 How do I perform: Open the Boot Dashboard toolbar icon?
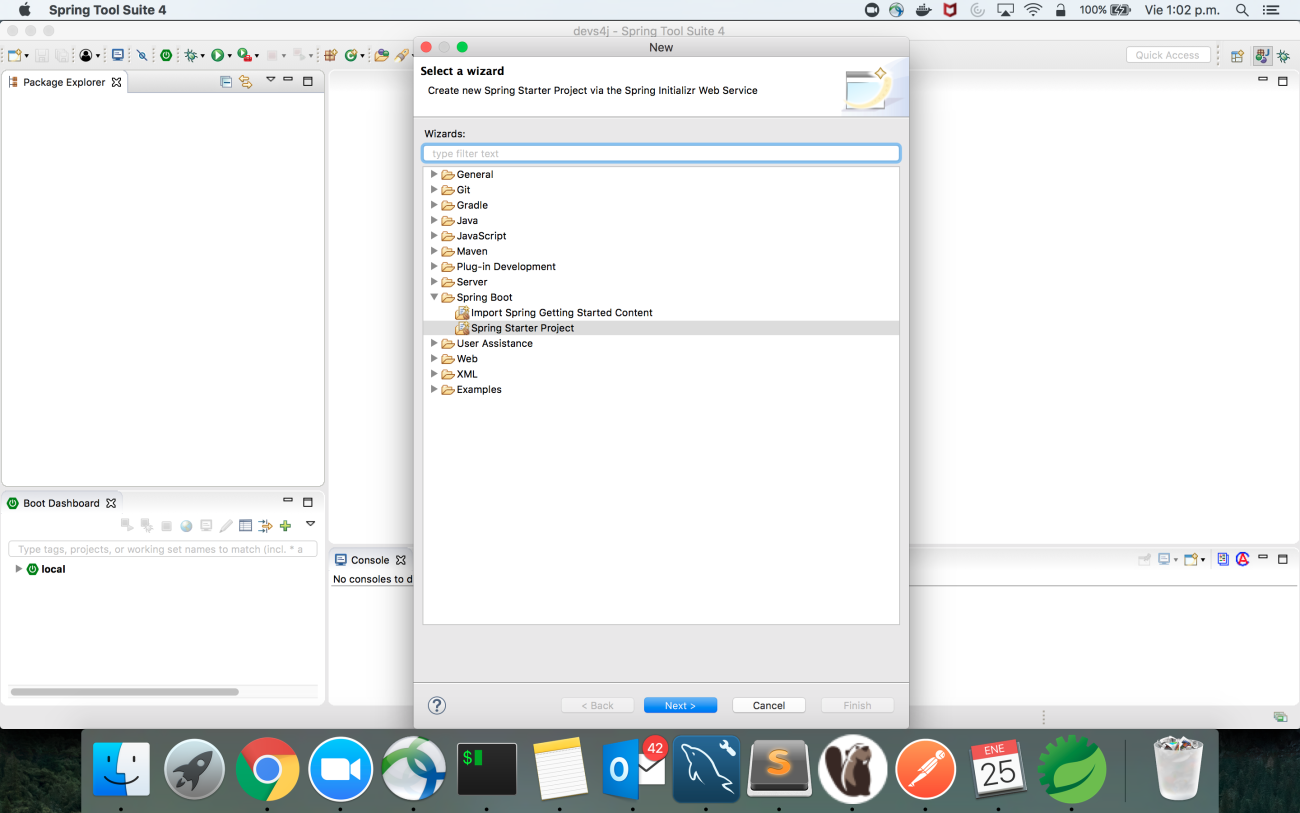[x=166, y=56]
